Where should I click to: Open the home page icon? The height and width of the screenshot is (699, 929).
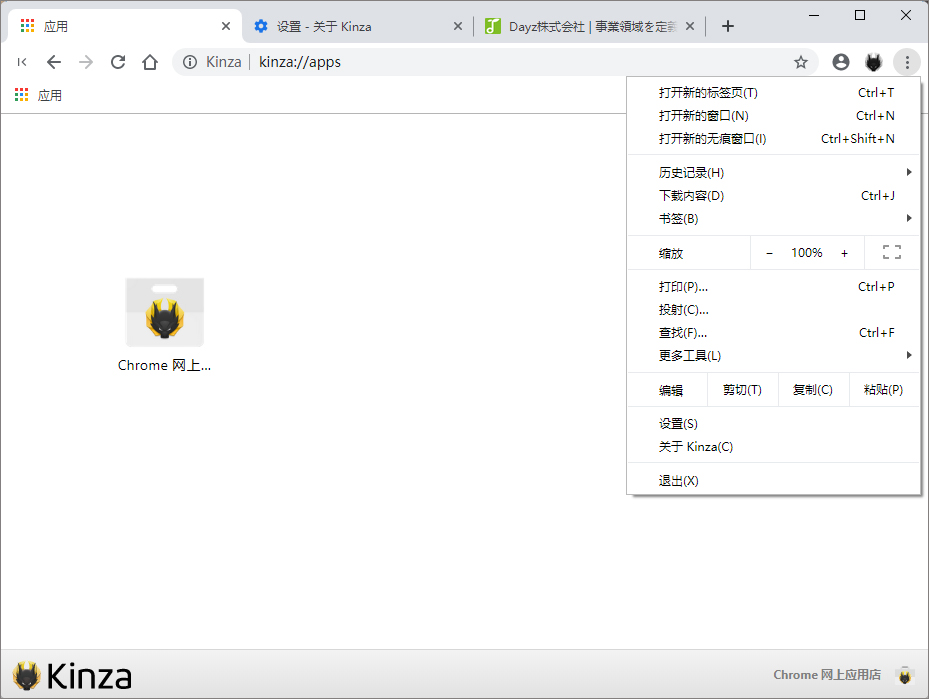tap(150, 62)
